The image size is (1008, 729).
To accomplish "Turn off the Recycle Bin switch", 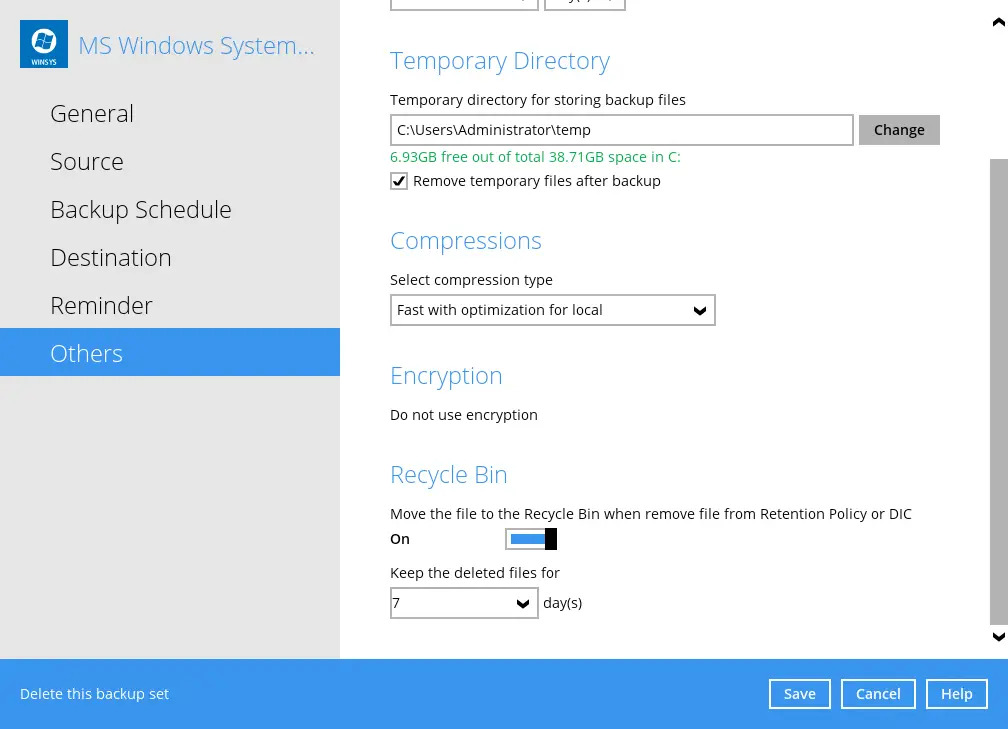I will [531, 540].
